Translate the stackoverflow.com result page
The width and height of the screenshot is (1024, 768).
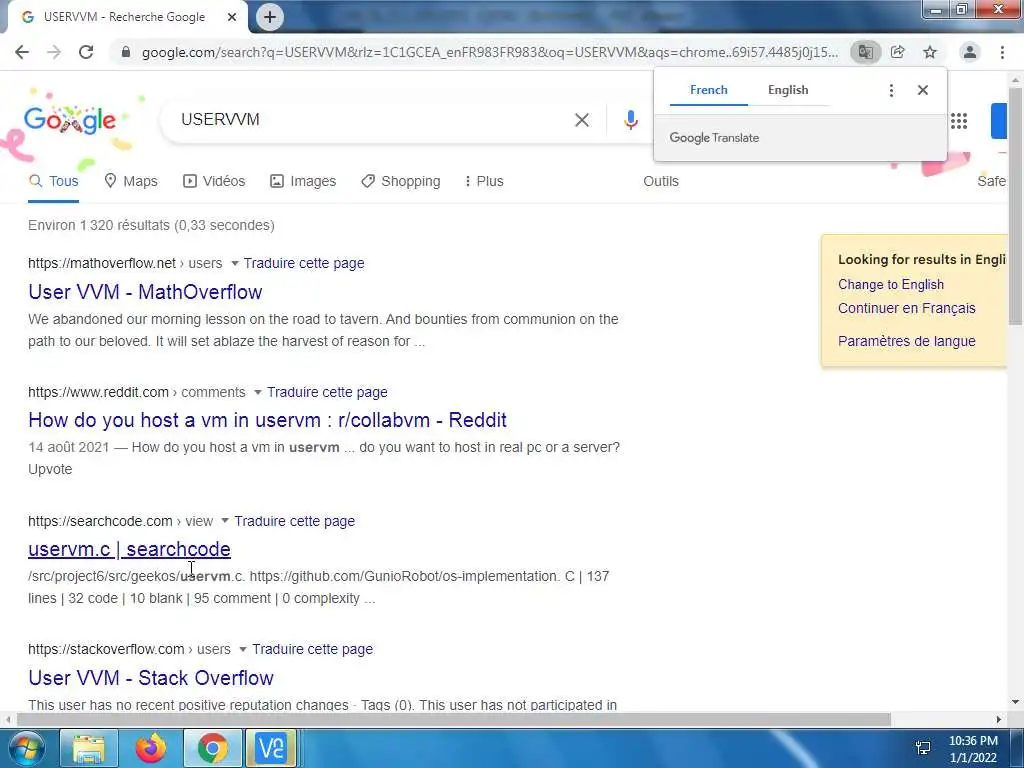(313, 649)
